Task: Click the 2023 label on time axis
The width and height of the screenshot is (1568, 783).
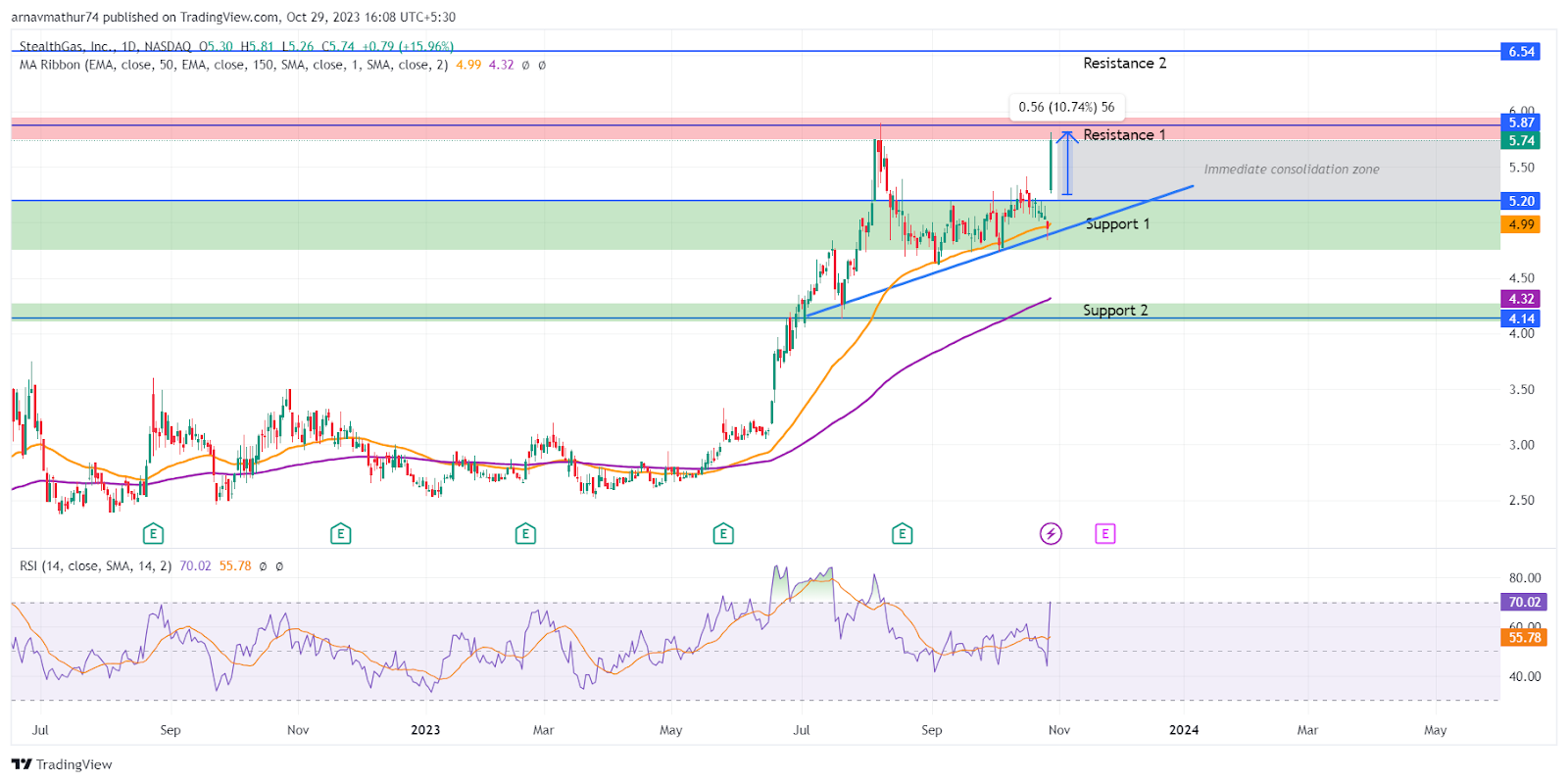Action: (425, 730)
